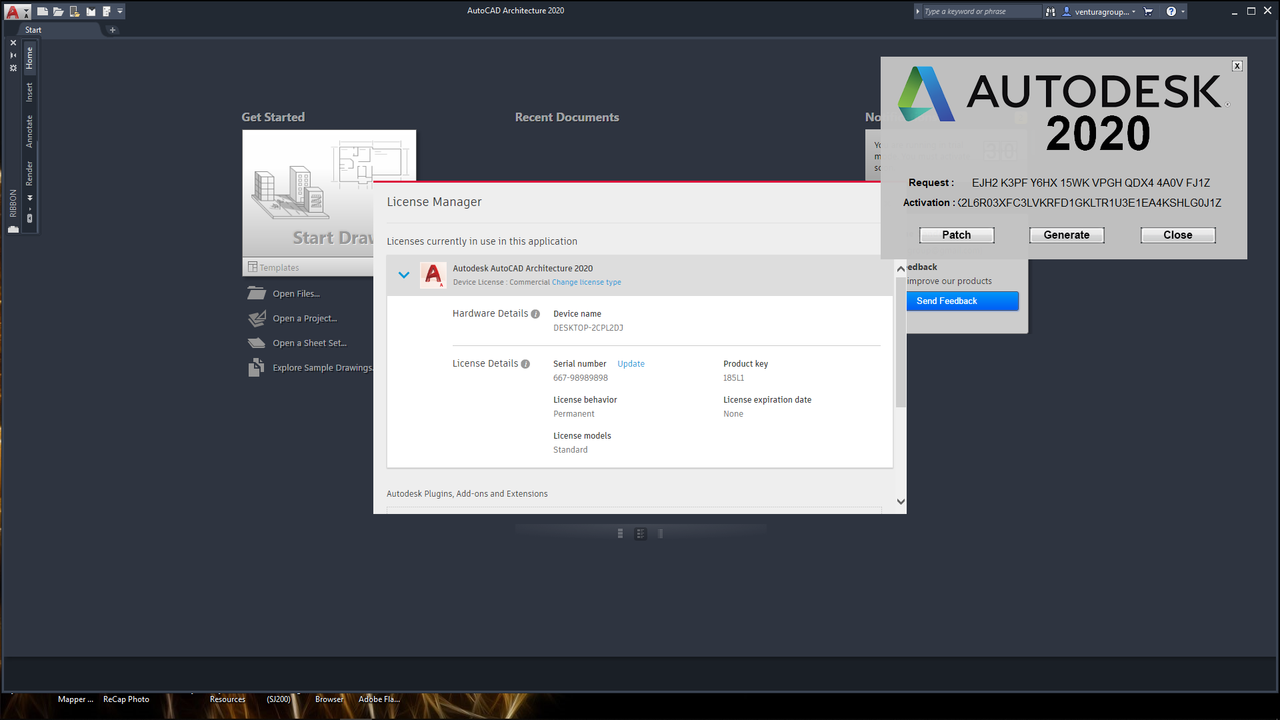Select the Insert ribbon tab
Image resolution: width=1280 pixels, height=720 pixels.
(x=29, y=92)
